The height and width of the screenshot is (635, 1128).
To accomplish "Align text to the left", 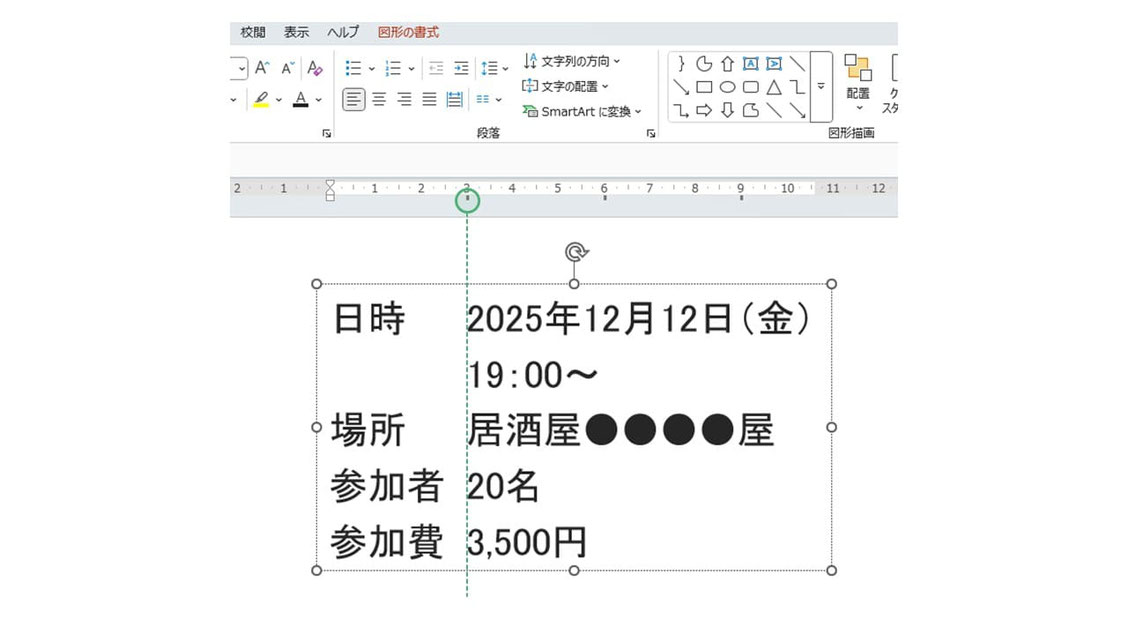I will coord(353,99).
